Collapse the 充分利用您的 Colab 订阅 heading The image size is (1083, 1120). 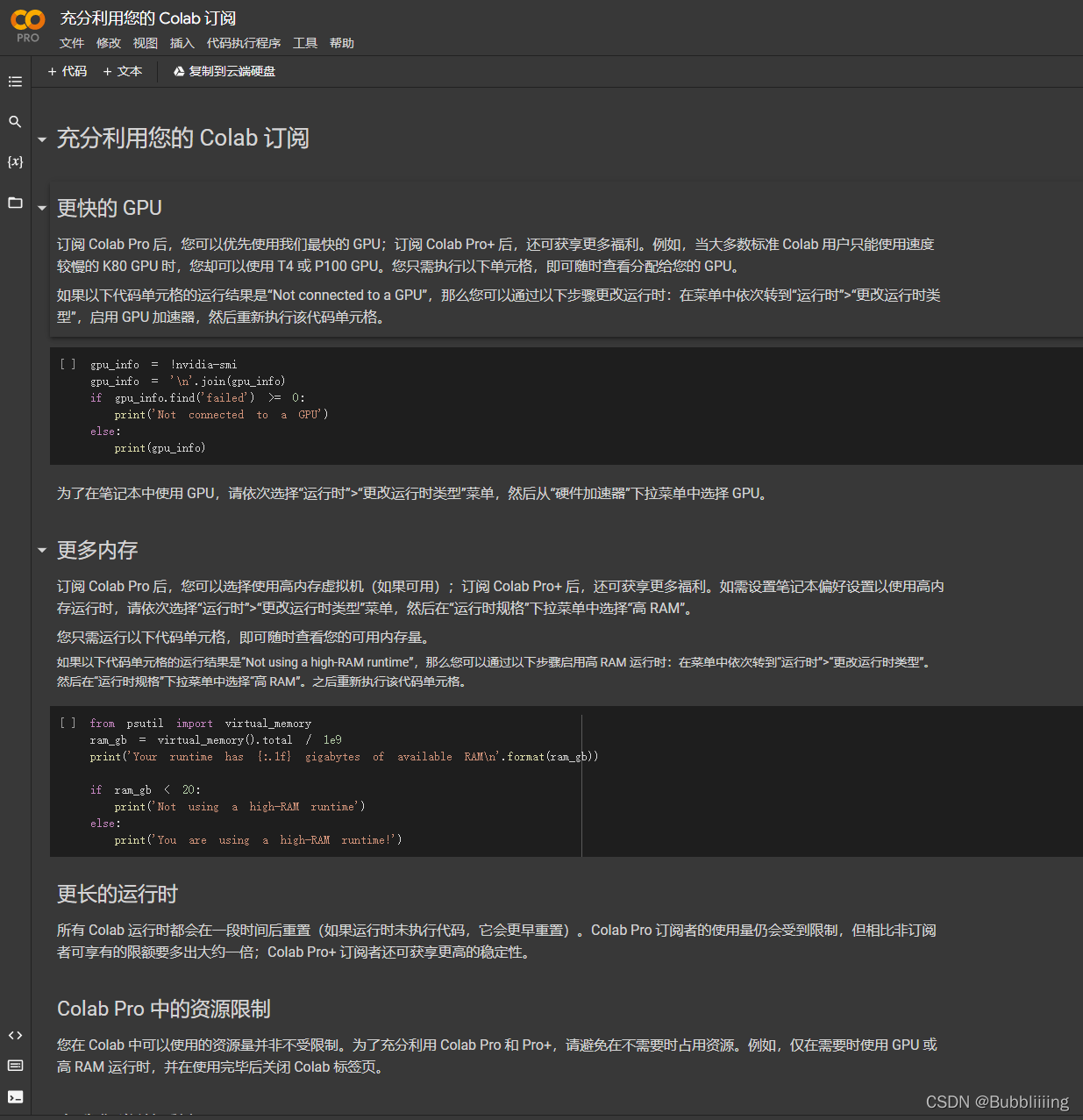tap(41, 139)
